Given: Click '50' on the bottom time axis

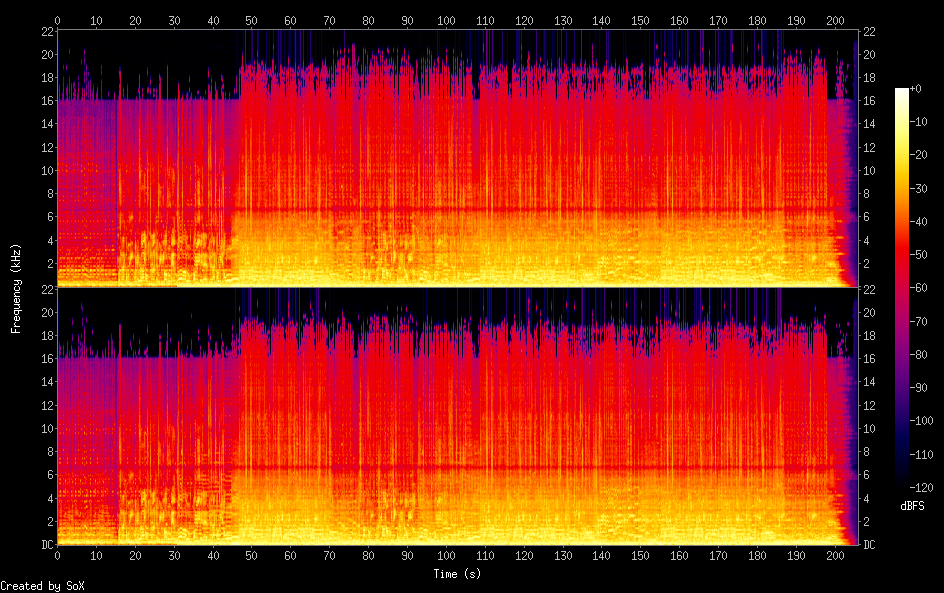Looking at the screenshot, I should click(x=252, y=556).
